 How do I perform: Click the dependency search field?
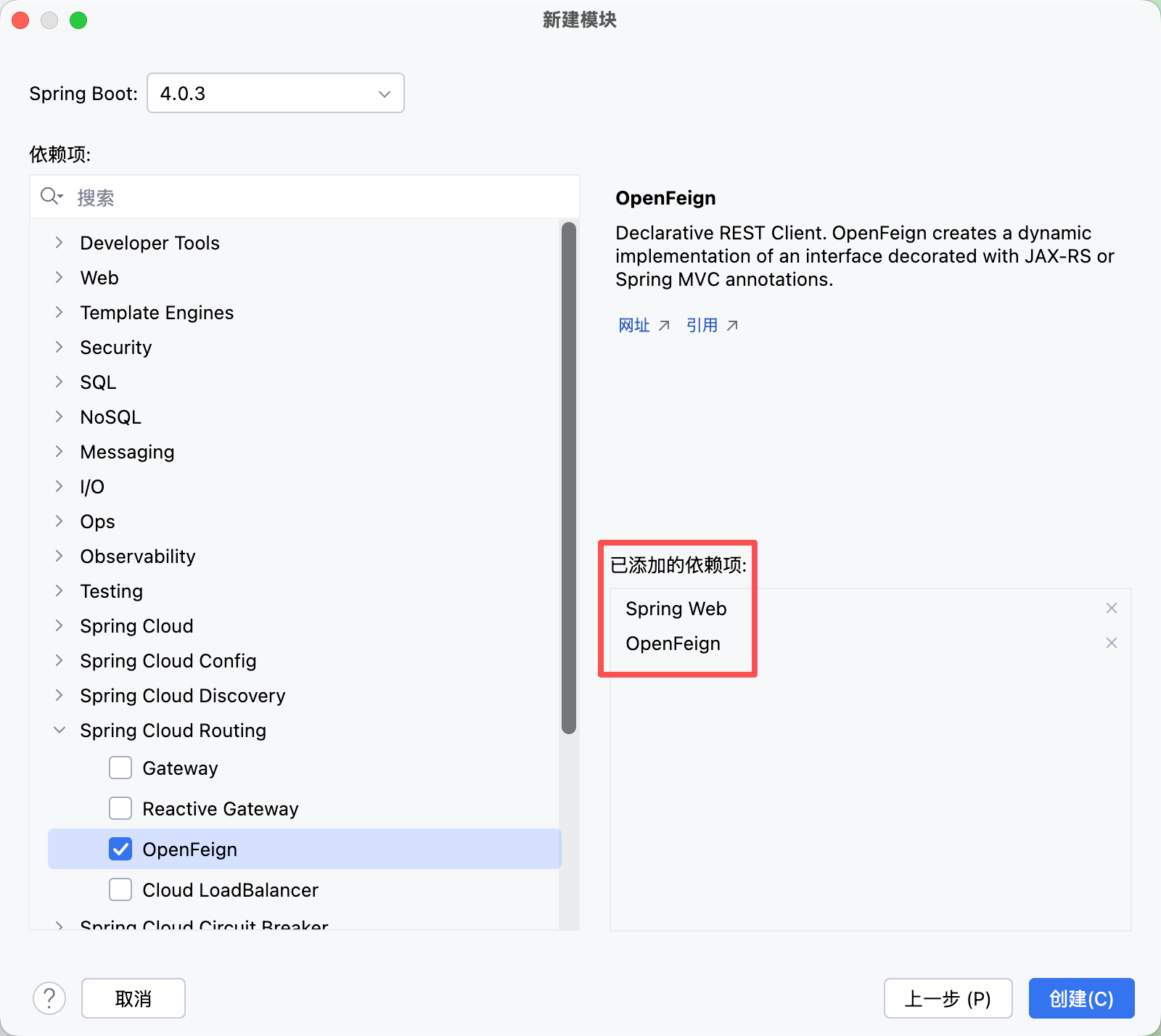point(305,197)
